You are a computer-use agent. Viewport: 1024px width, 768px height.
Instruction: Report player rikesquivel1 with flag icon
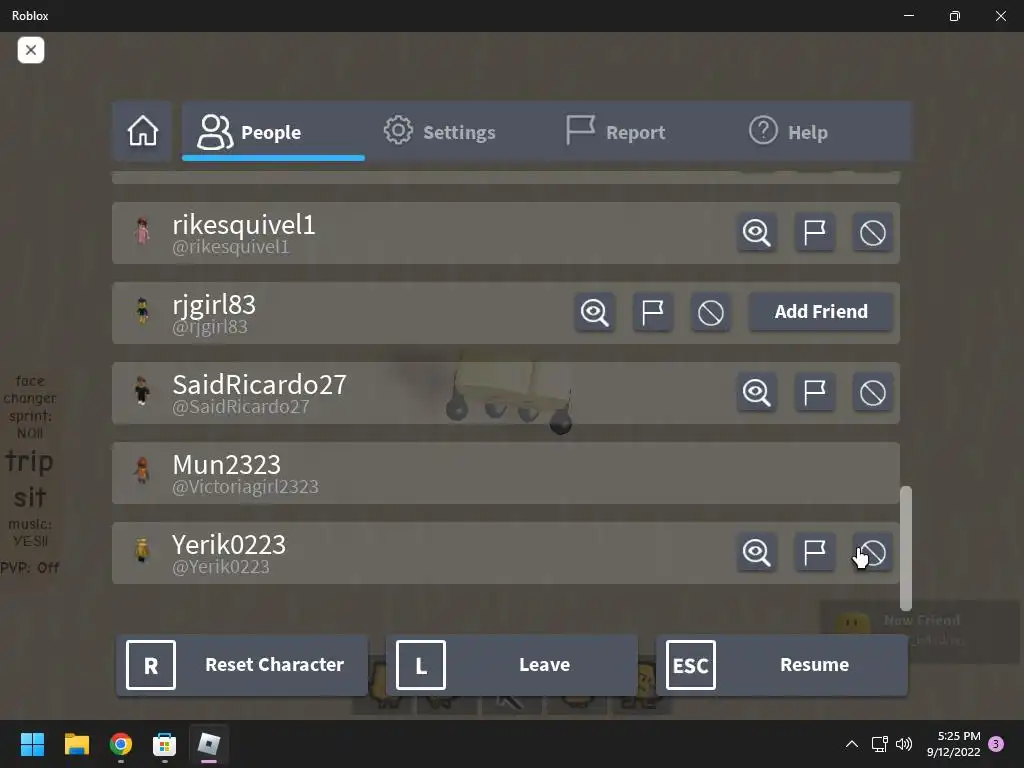pyautogui.click(x=814, y=232)
